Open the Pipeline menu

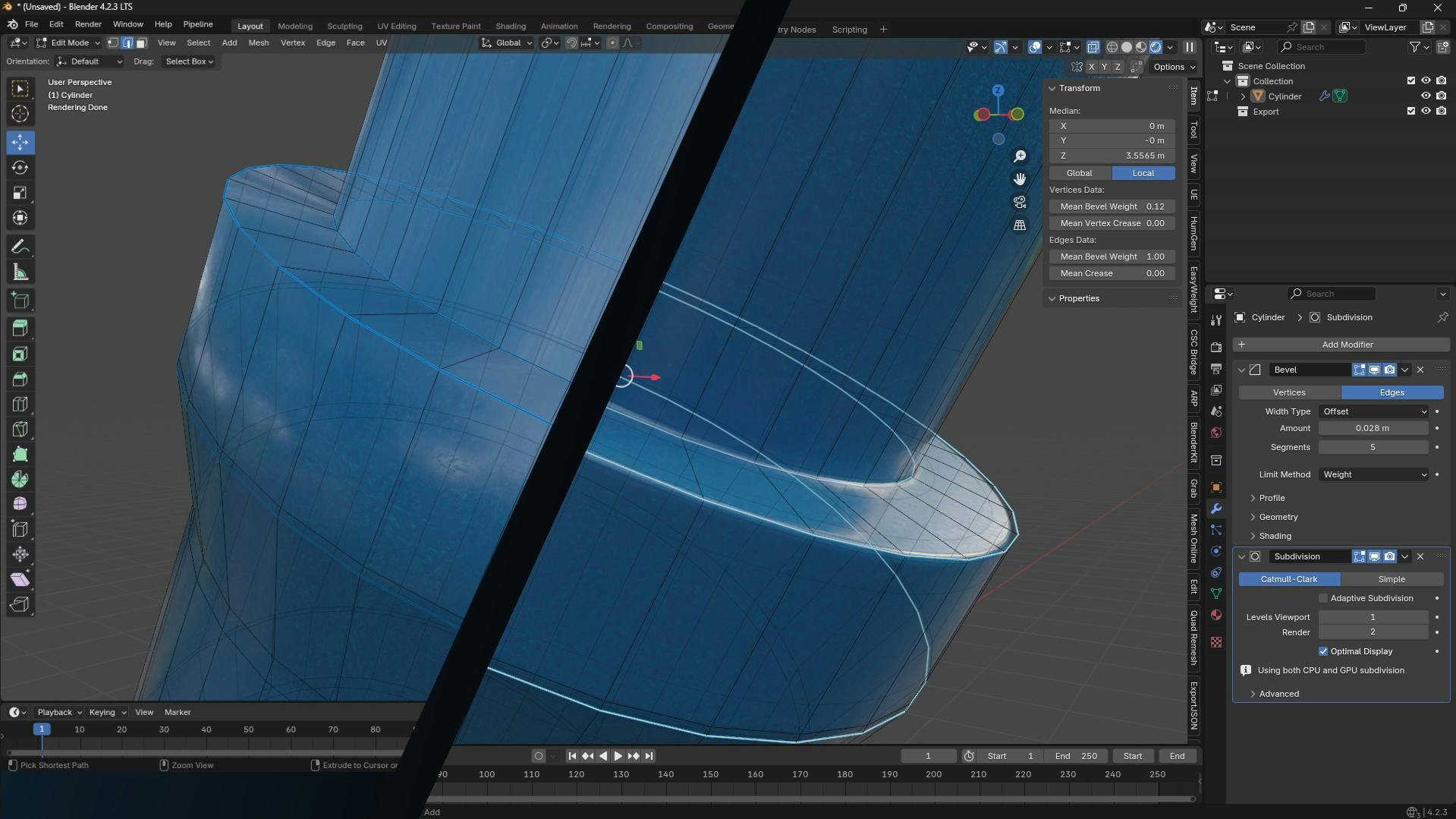pyautogui.click(x=198, y=24)
